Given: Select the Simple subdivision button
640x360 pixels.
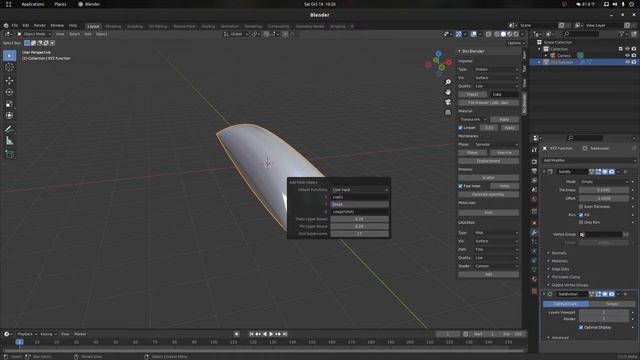Looking at the screenshot, I should [612, 304].
